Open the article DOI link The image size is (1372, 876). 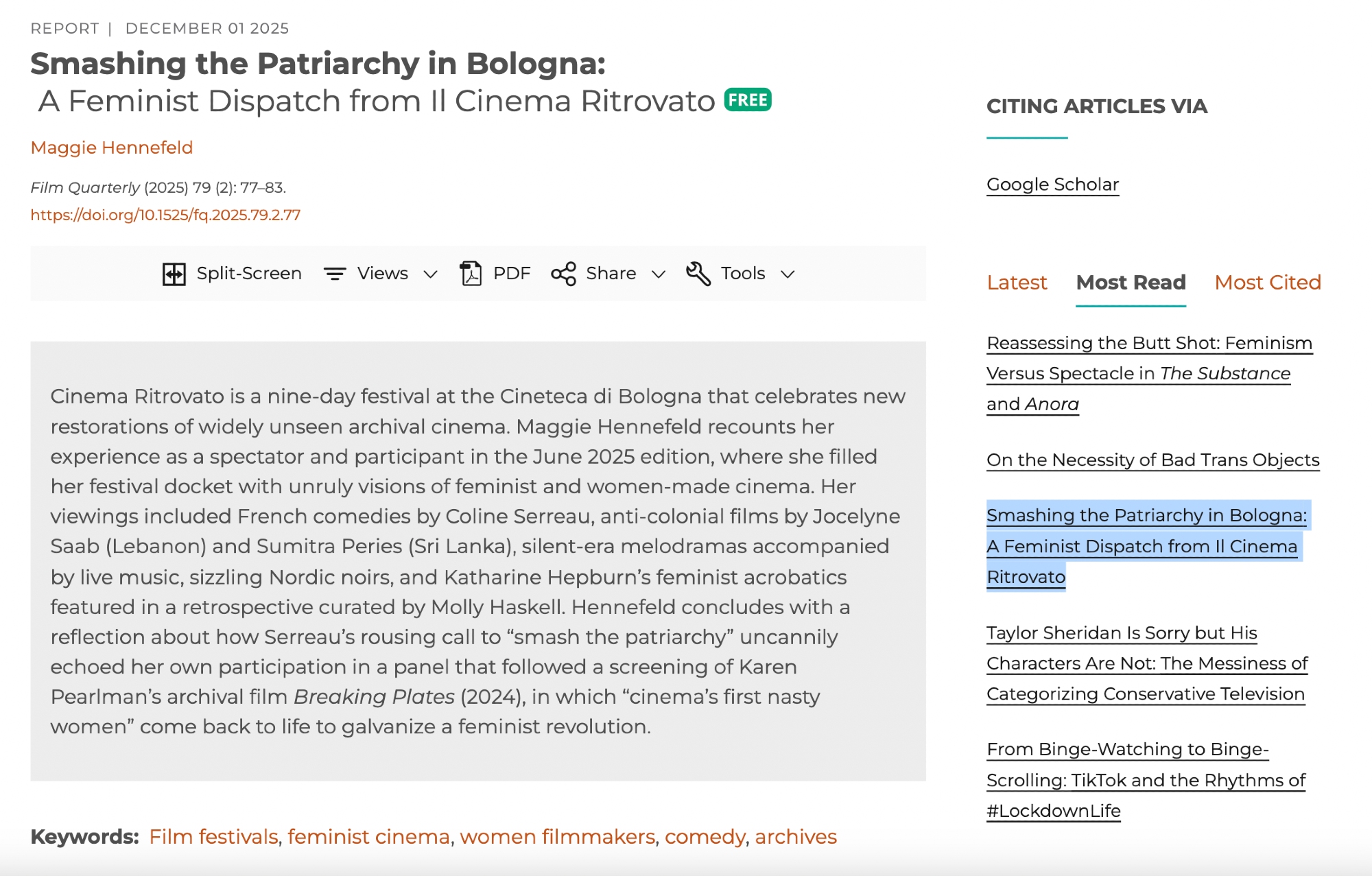pyautogui.click(x=165, y=215)
